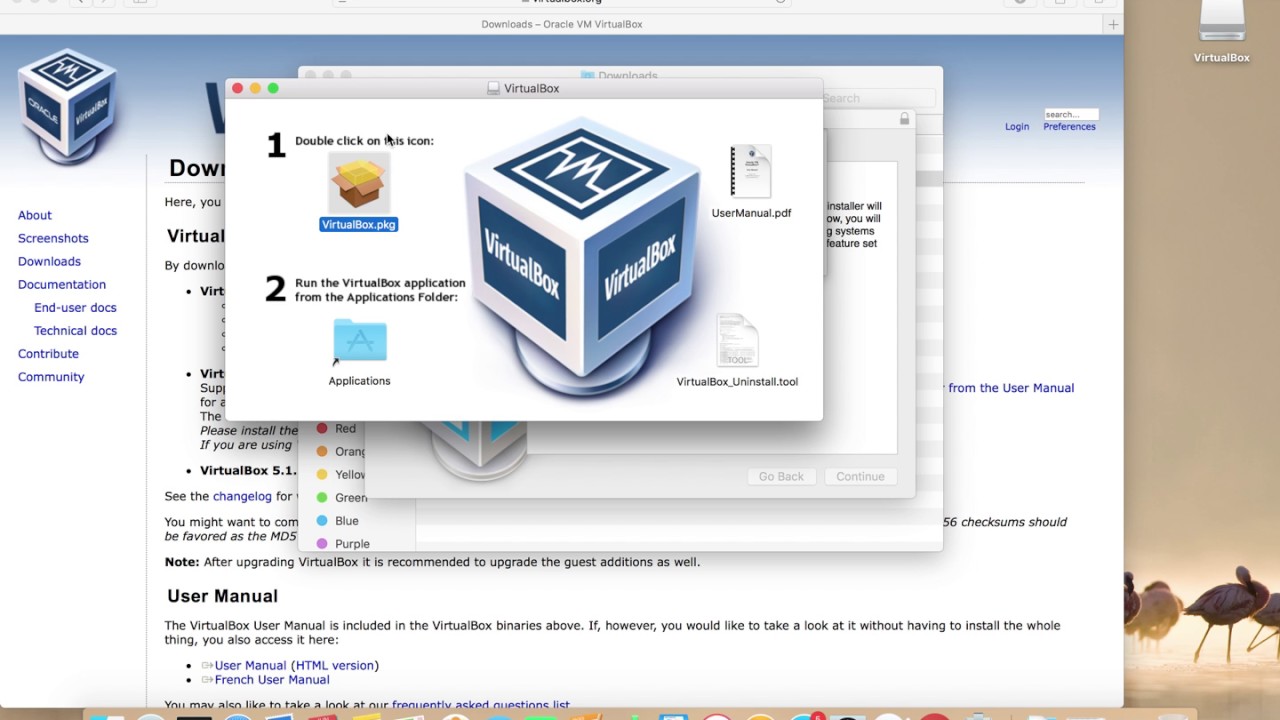Click the Login link
The height and width of the screenshot is (720, 1280).
coord(1017,127)
